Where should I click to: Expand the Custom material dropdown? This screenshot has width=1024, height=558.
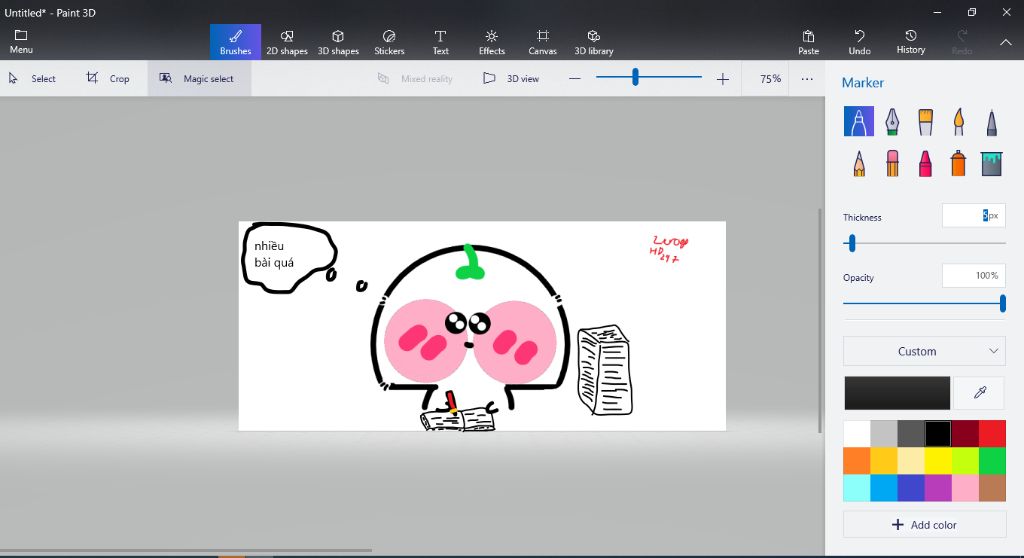[924, 351]
